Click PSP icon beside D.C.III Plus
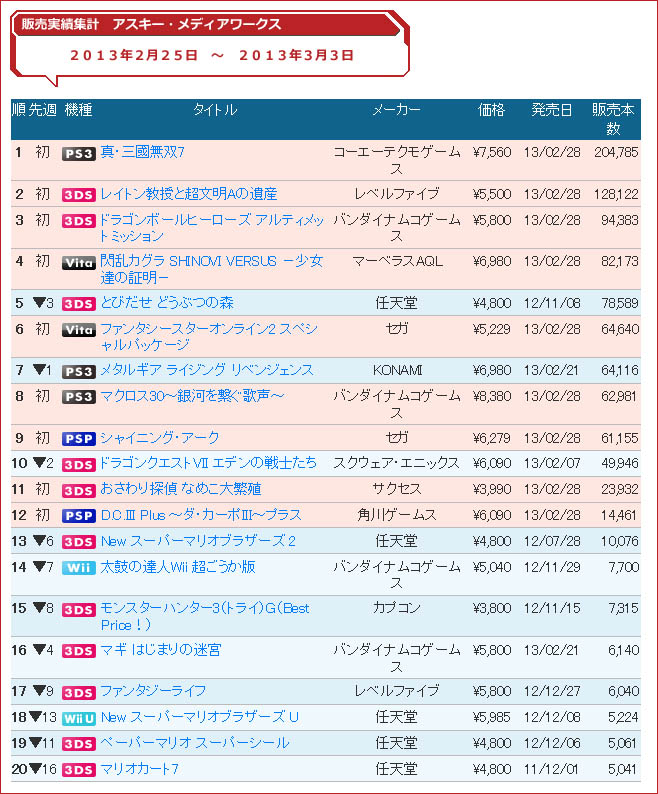Viewport: 658px width, 794px height. click(79, 516)
